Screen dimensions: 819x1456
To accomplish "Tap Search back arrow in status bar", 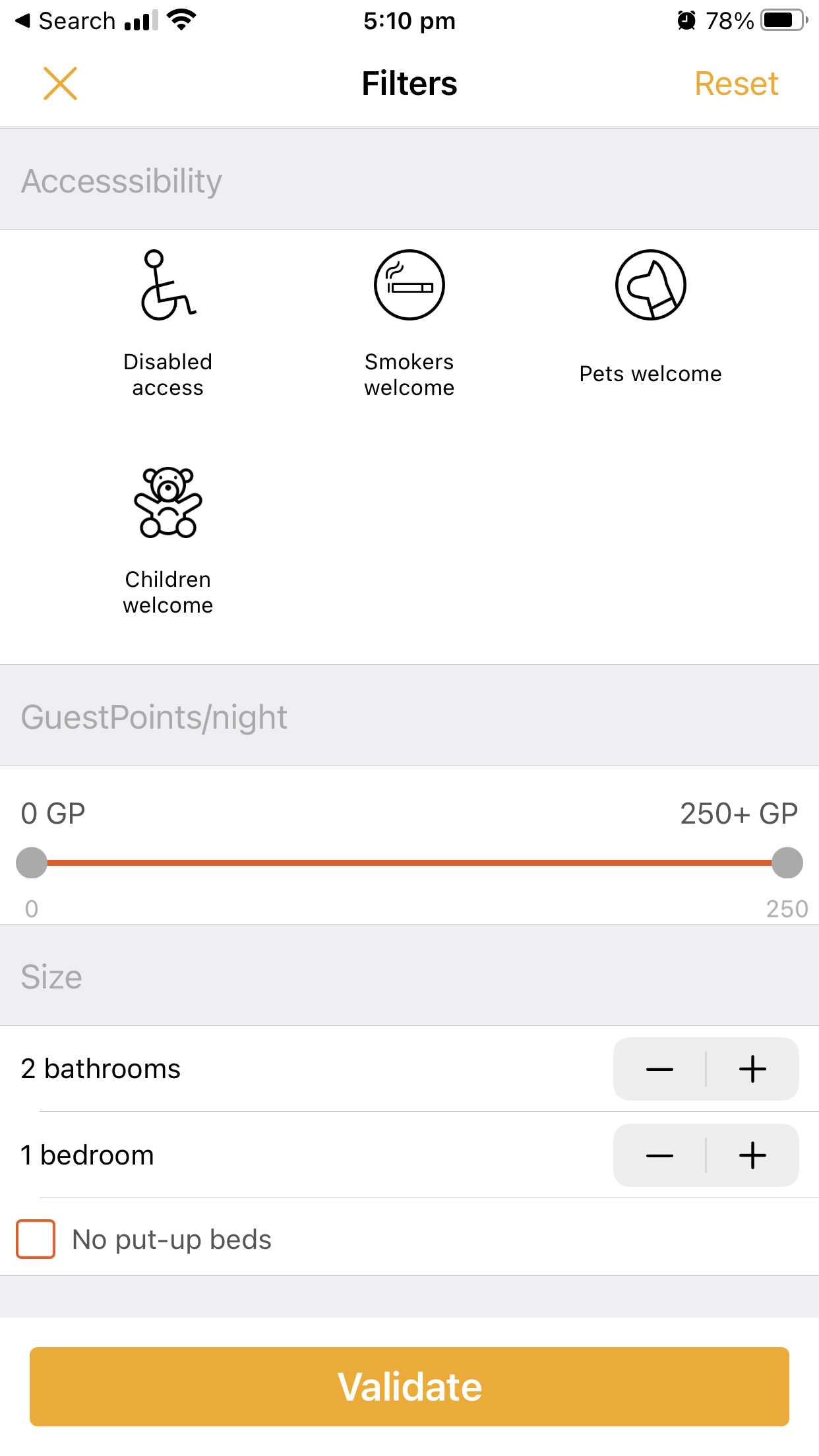I will tap(24, 20).
